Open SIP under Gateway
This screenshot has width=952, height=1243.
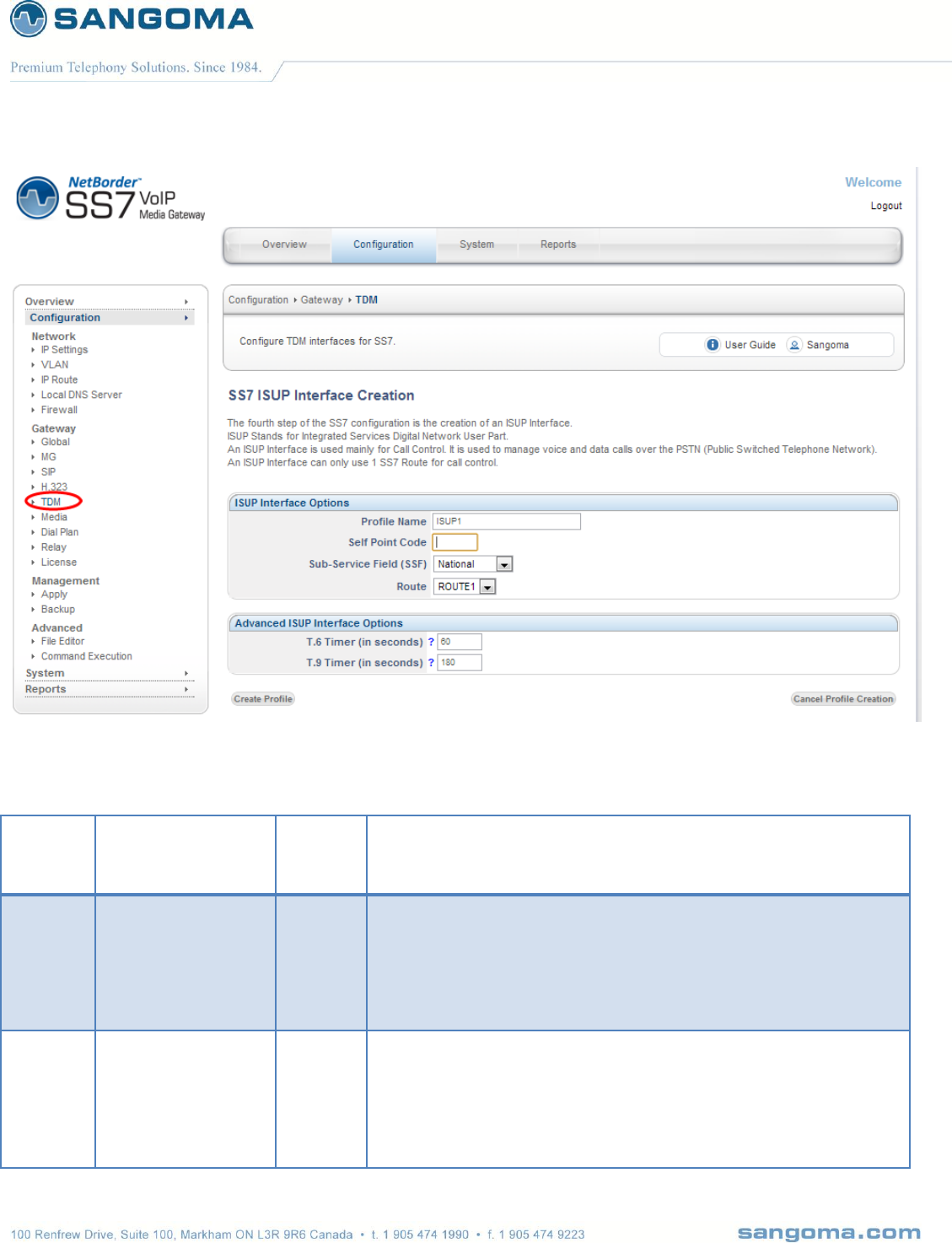pyautogui.click(x=48, y=472)
